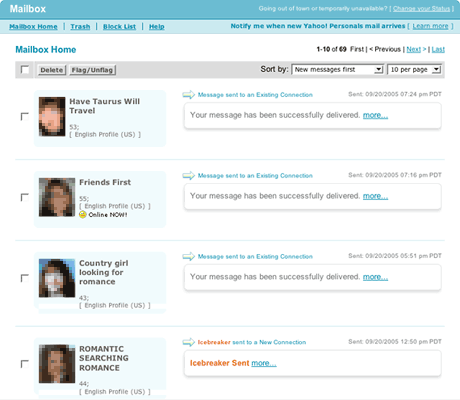Click arrow icon beside Country girl message
The width and height of the screenshot is (460, 400).
188,256
